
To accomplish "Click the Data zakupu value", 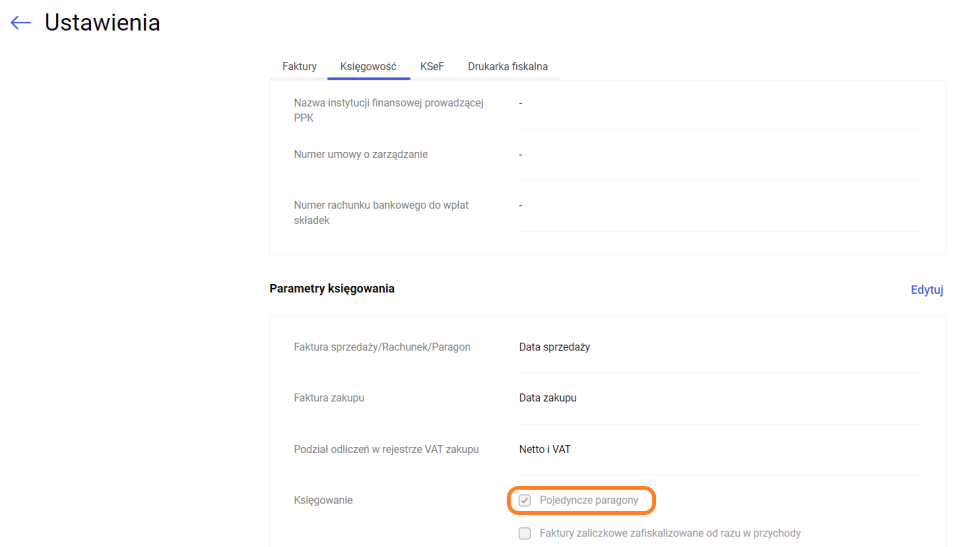I will coord(547,398).
